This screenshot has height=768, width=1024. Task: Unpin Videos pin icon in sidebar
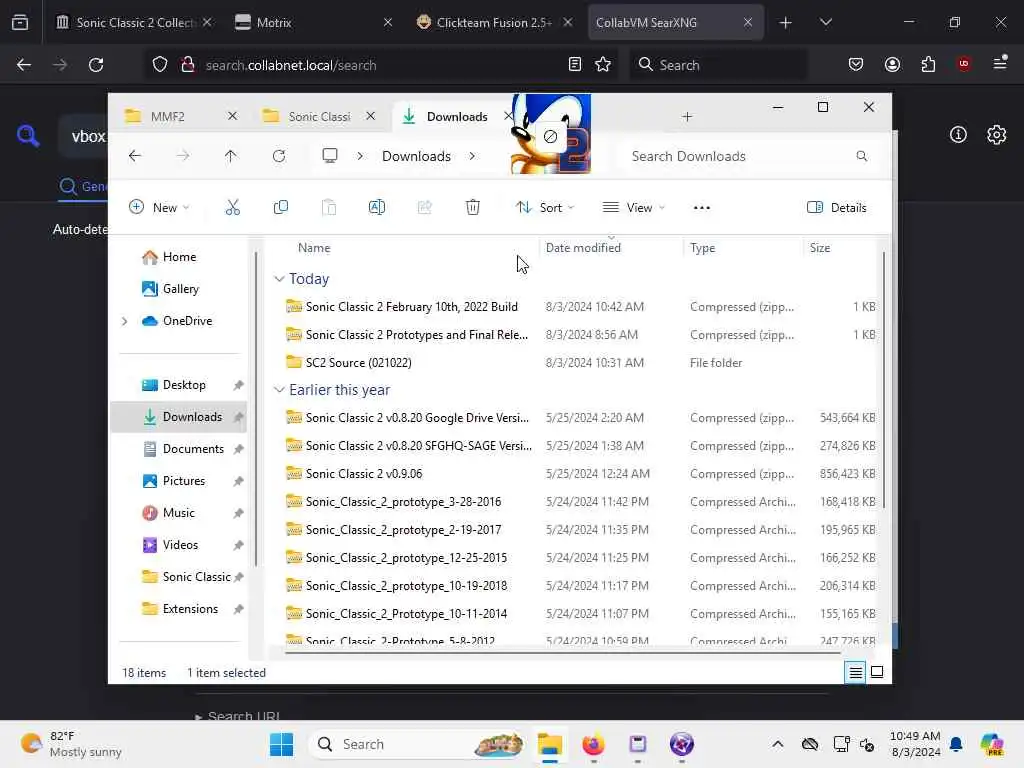click(x=238, y=545)
